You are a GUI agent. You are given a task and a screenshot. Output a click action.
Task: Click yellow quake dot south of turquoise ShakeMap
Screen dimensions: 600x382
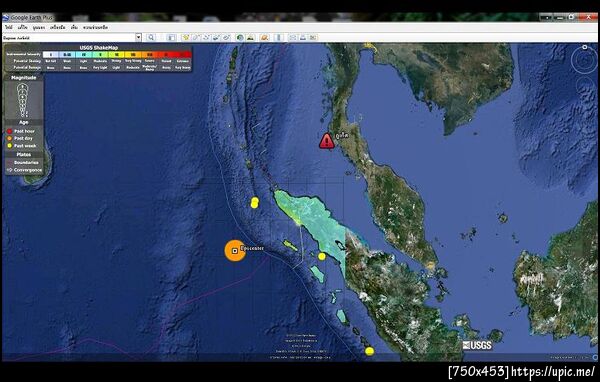point(322,256)
